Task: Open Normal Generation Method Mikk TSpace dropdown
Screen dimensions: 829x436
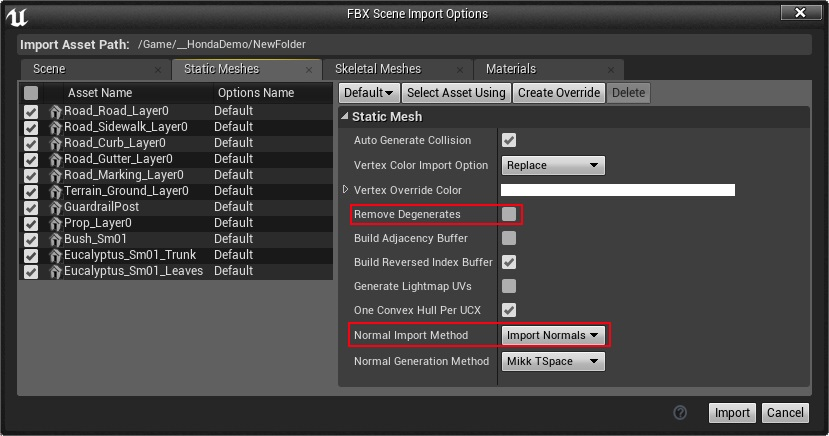Action: 553,361
